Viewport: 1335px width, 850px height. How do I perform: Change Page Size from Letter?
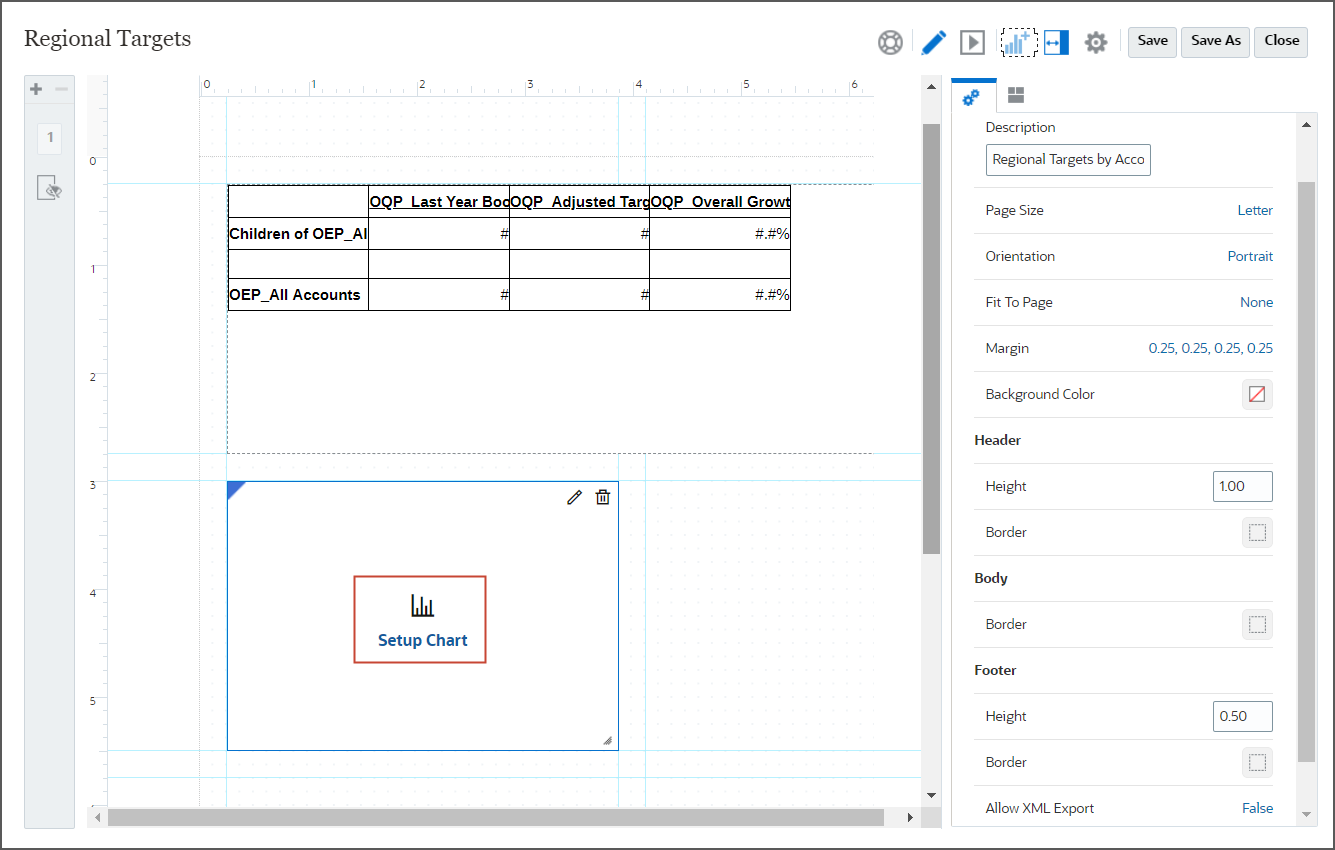[x=1255, y=210]
